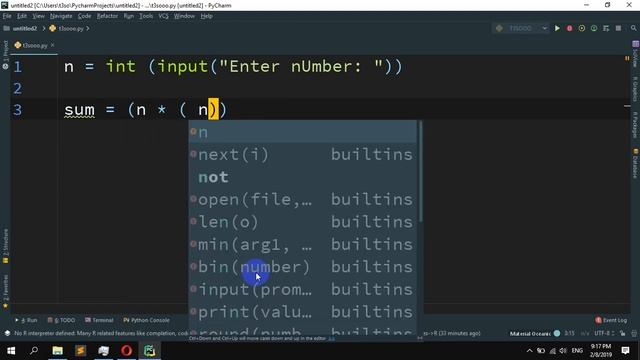Click the UTF-8 file encoding selector
Image resolution: width=640 pixels, height=360 pixels.
(x=604, y=333)
